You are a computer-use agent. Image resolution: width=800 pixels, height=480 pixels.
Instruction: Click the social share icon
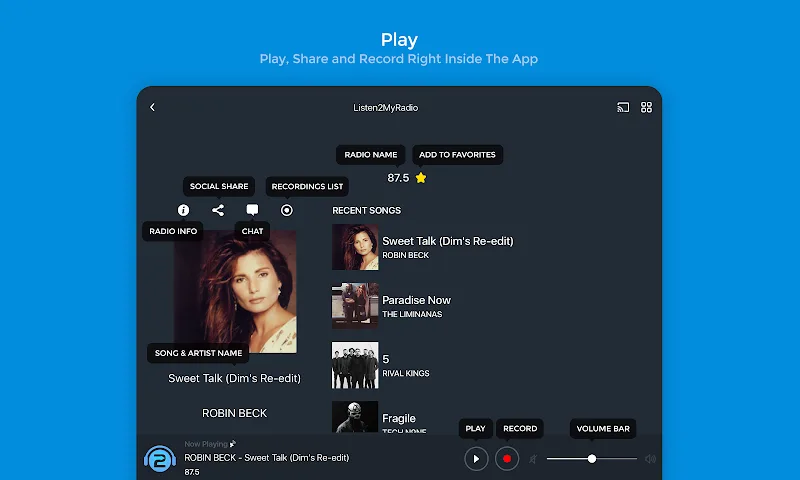coord(218,210)
